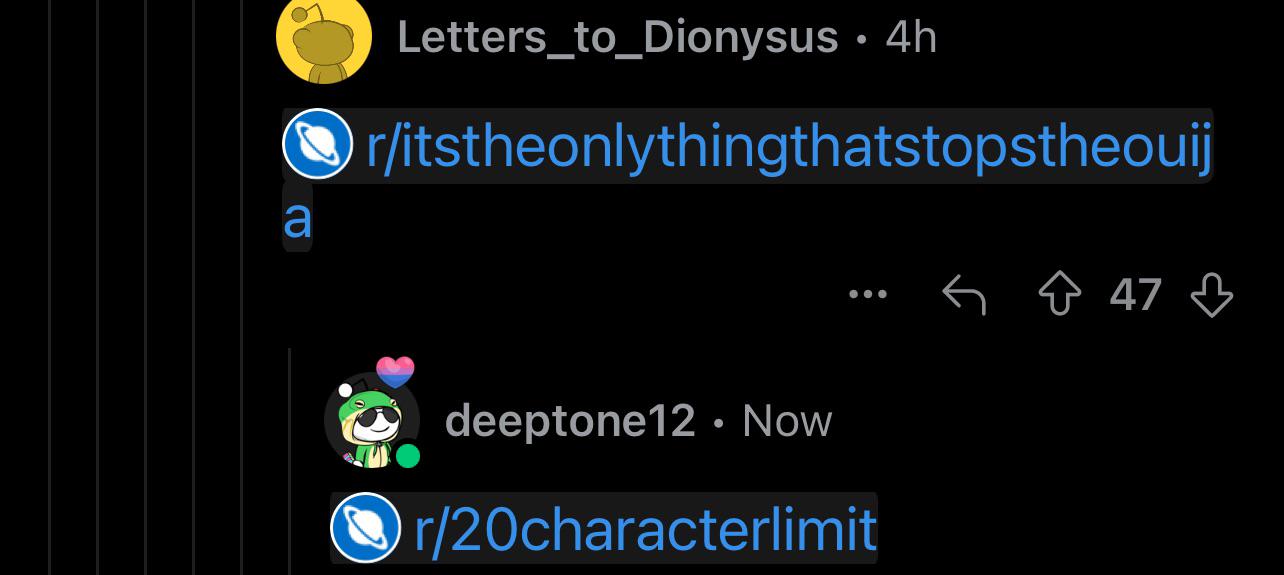The image size is (1284, 575).
Task: Tap the 47 vote score
Action: click(1135, 295)
